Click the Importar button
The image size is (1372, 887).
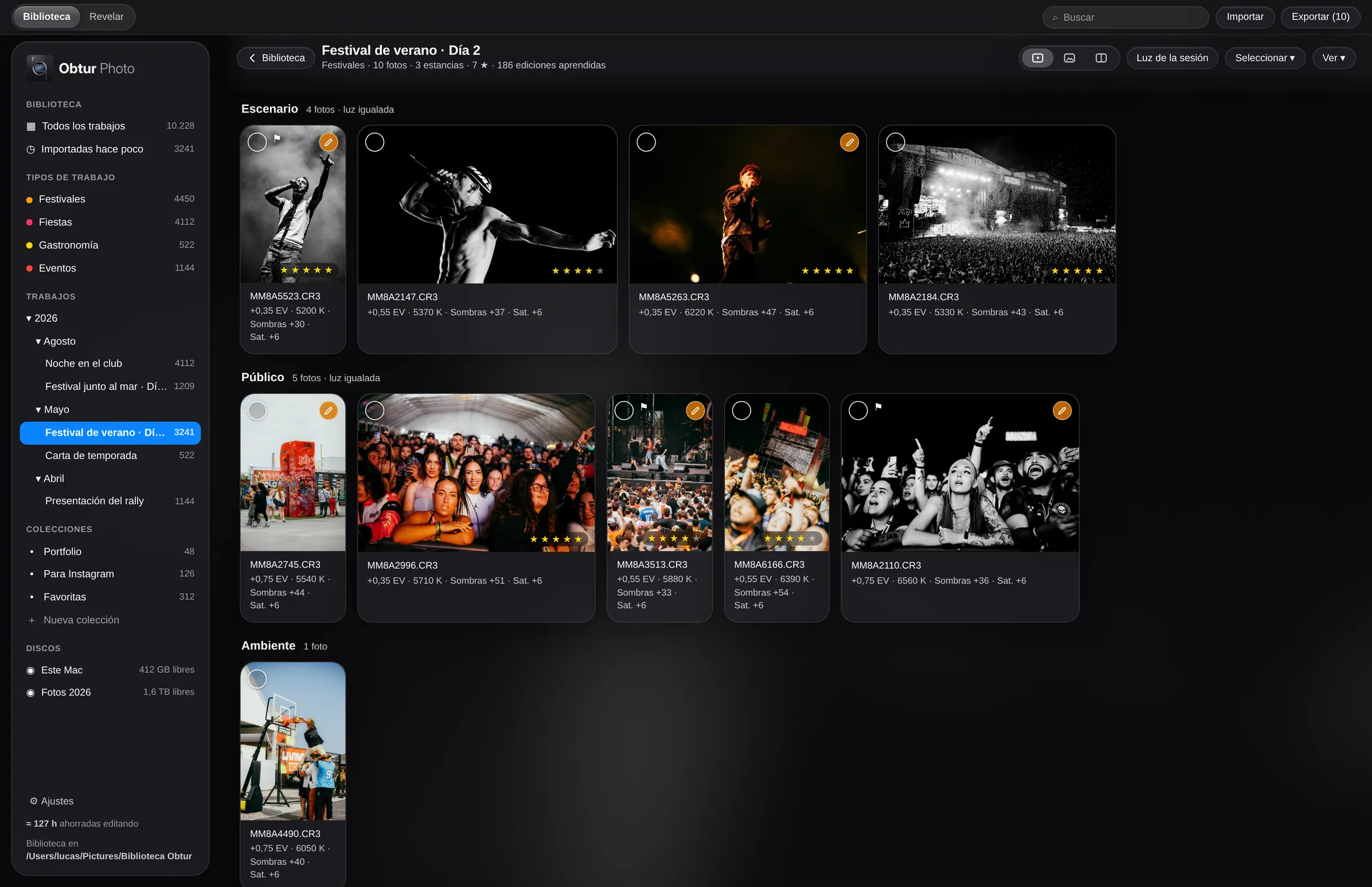[1245, 17]
